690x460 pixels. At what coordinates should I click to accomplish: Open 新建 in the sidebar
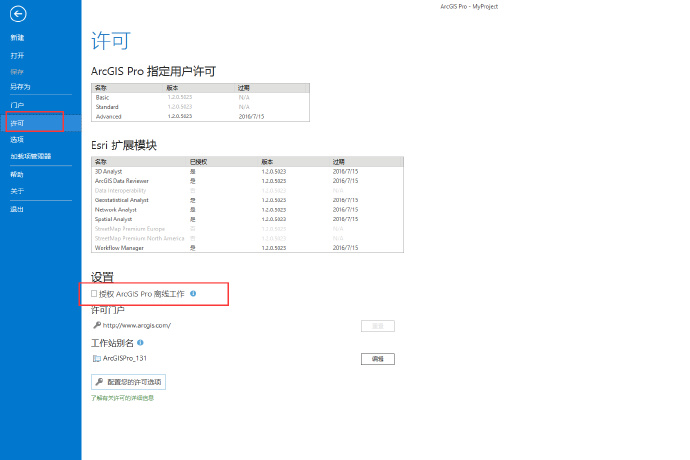(x=17, y=37)
